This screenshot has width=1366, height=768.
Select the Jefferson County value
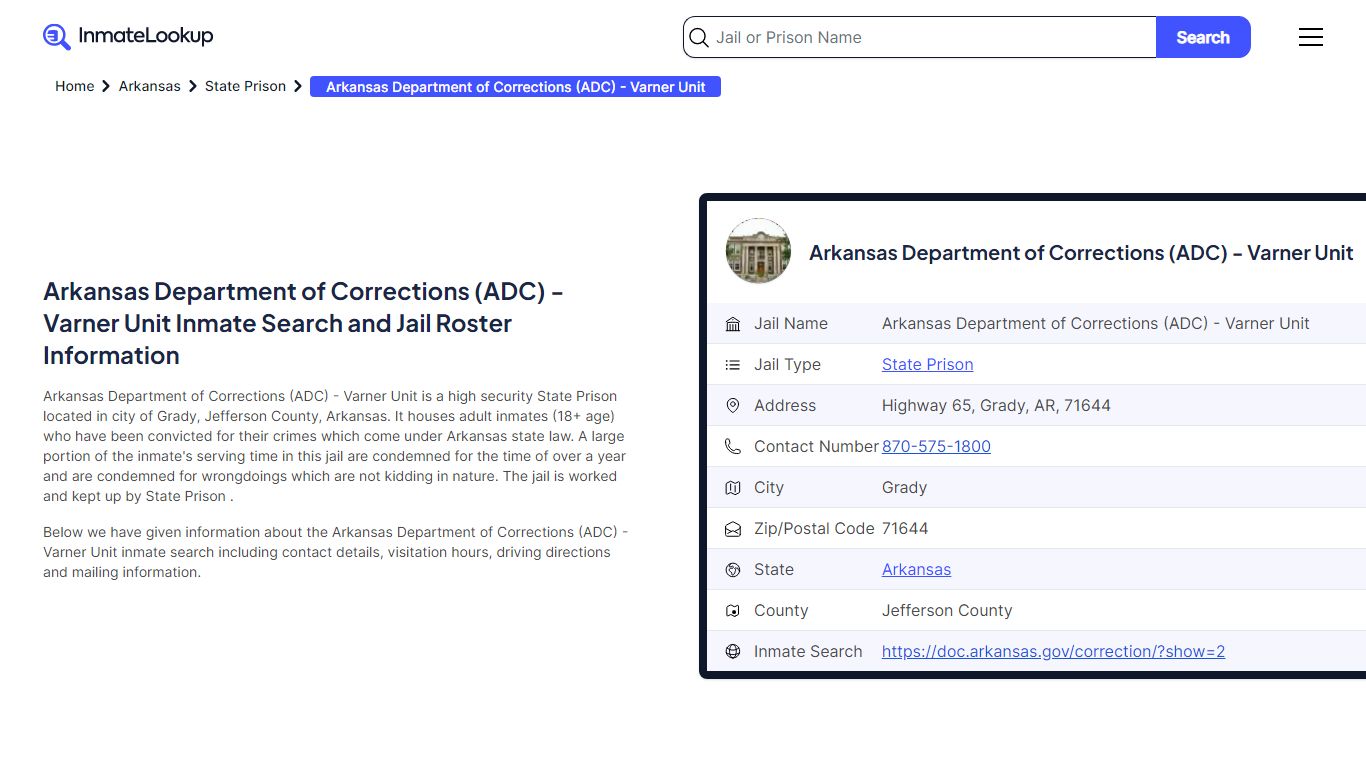947,611
